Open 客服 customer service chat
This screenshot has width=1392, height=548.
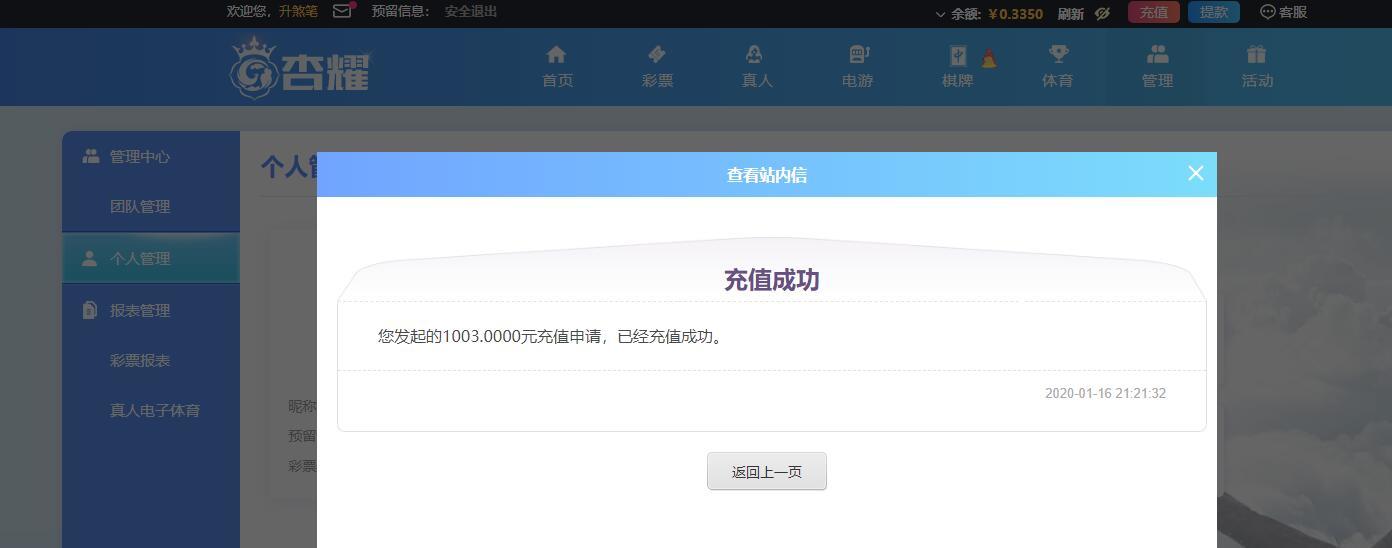coord(1283,12)
